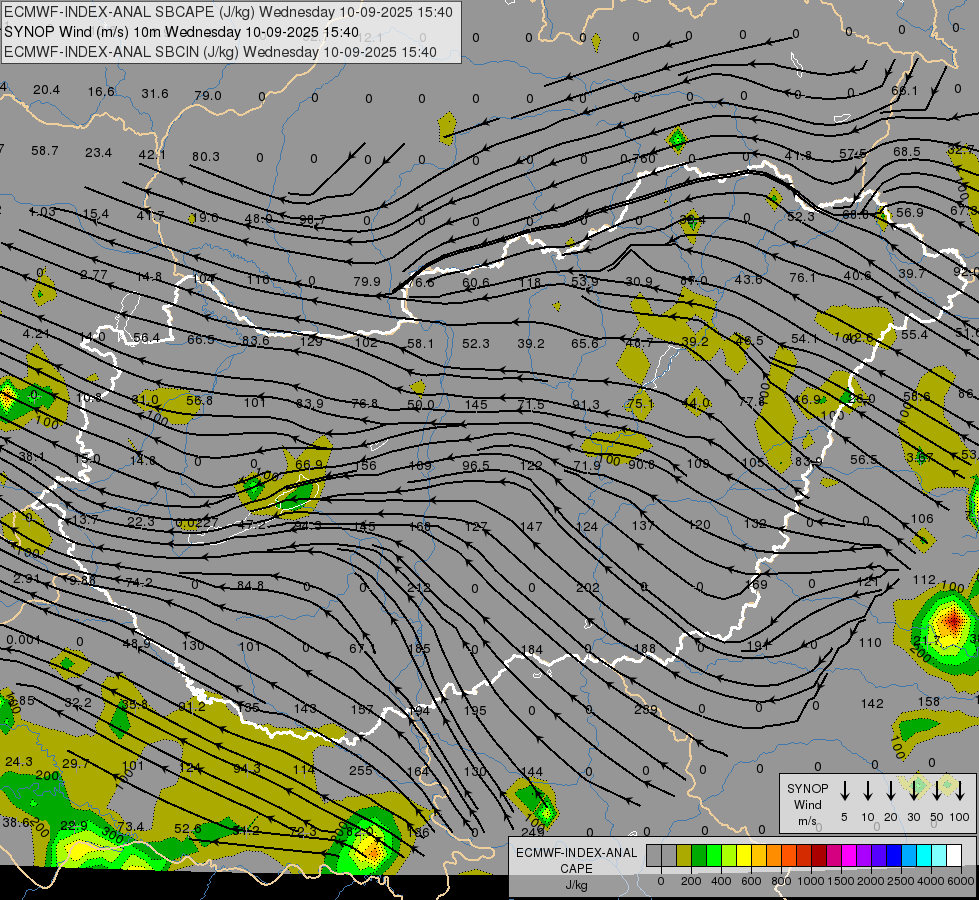979x900 pixels.
Task: Click the red CAPE maximum on east edge
Action: (953, 621)
